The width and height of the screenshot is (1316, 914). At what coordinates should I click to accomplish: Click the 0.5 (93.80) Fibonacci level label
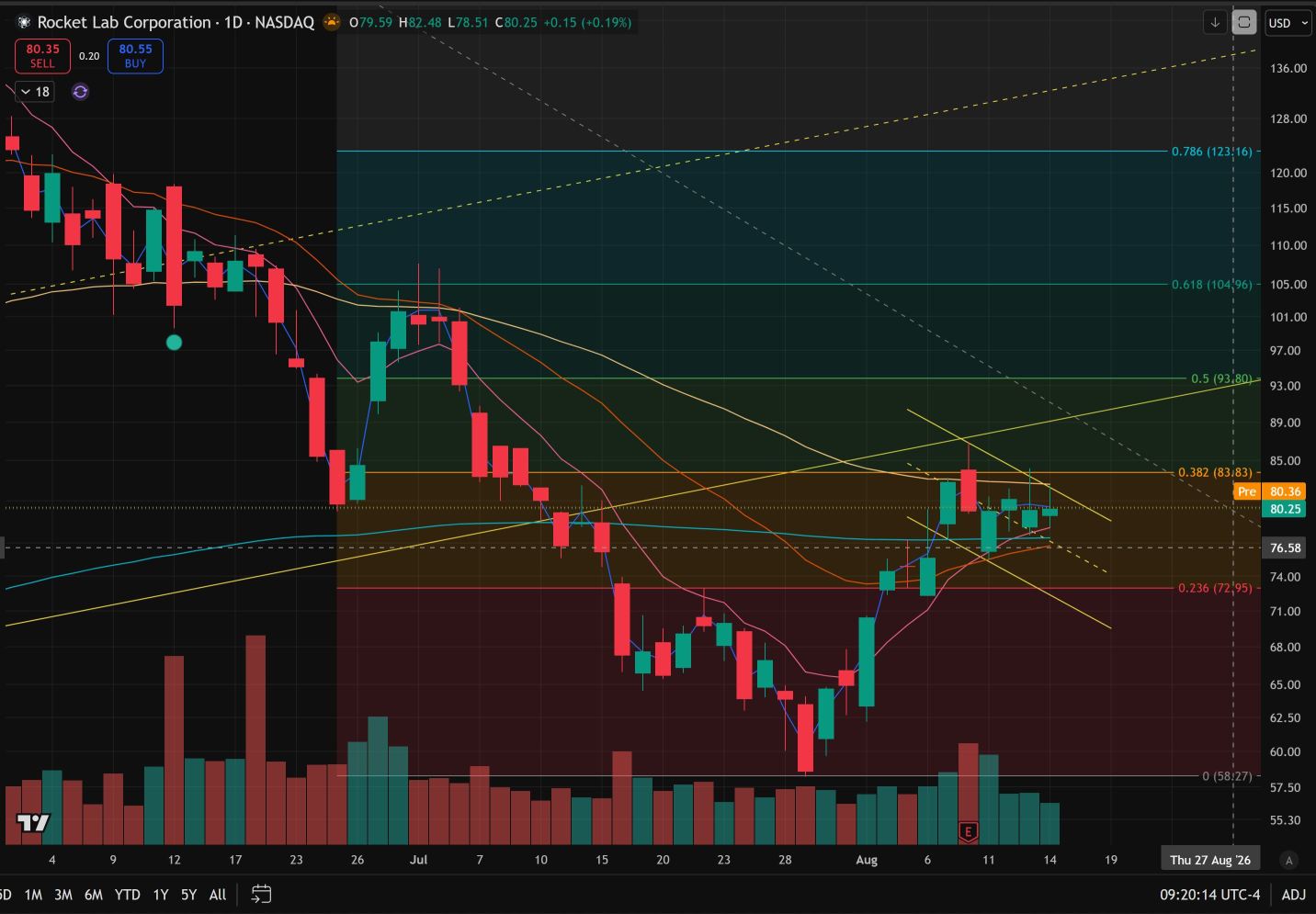click(x=1221, y=378)
